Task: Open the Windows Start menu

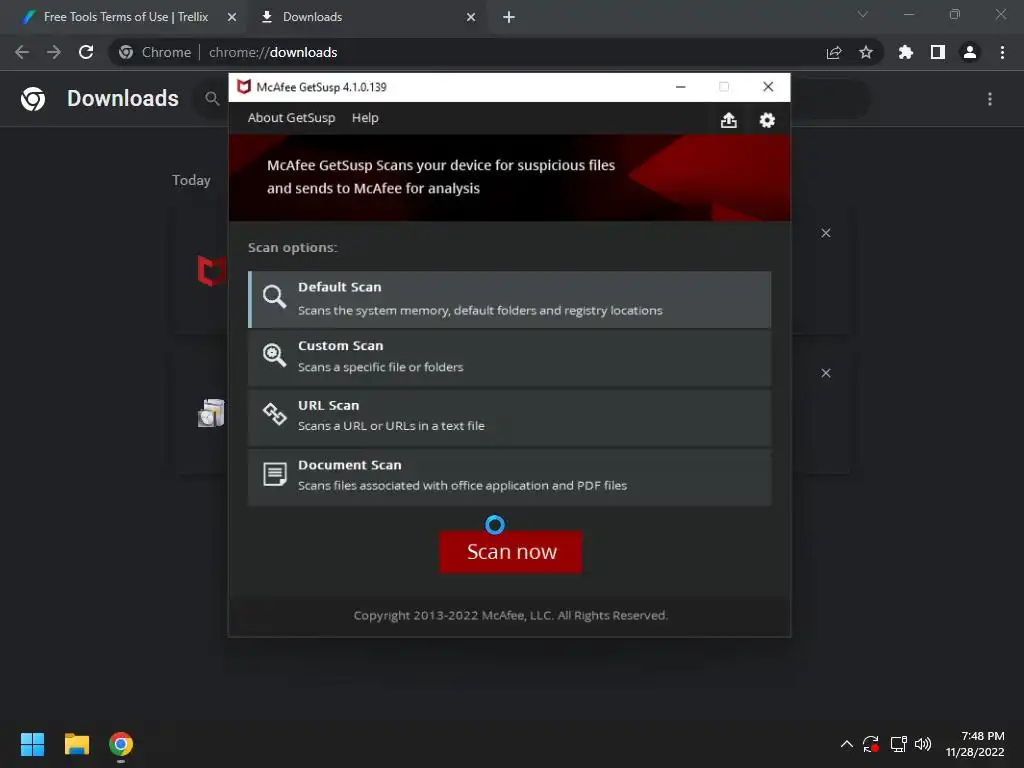Action: [x=32, y=744]
